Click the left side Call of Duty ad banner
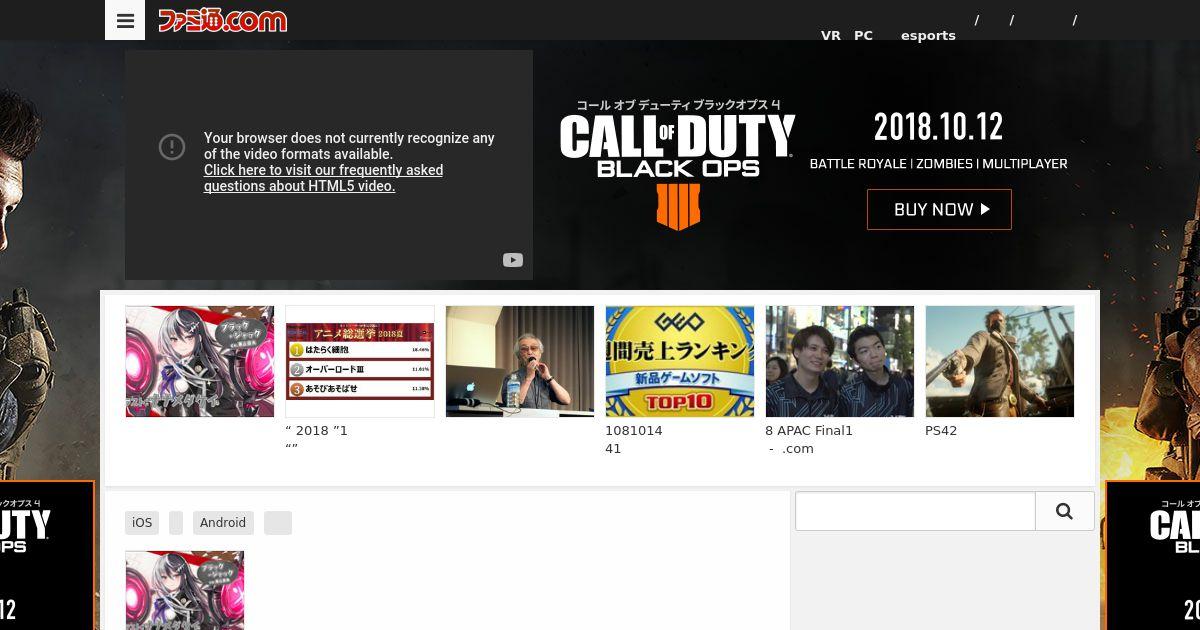This screenshot has height=630, width=1200. (x=47, y=556)
